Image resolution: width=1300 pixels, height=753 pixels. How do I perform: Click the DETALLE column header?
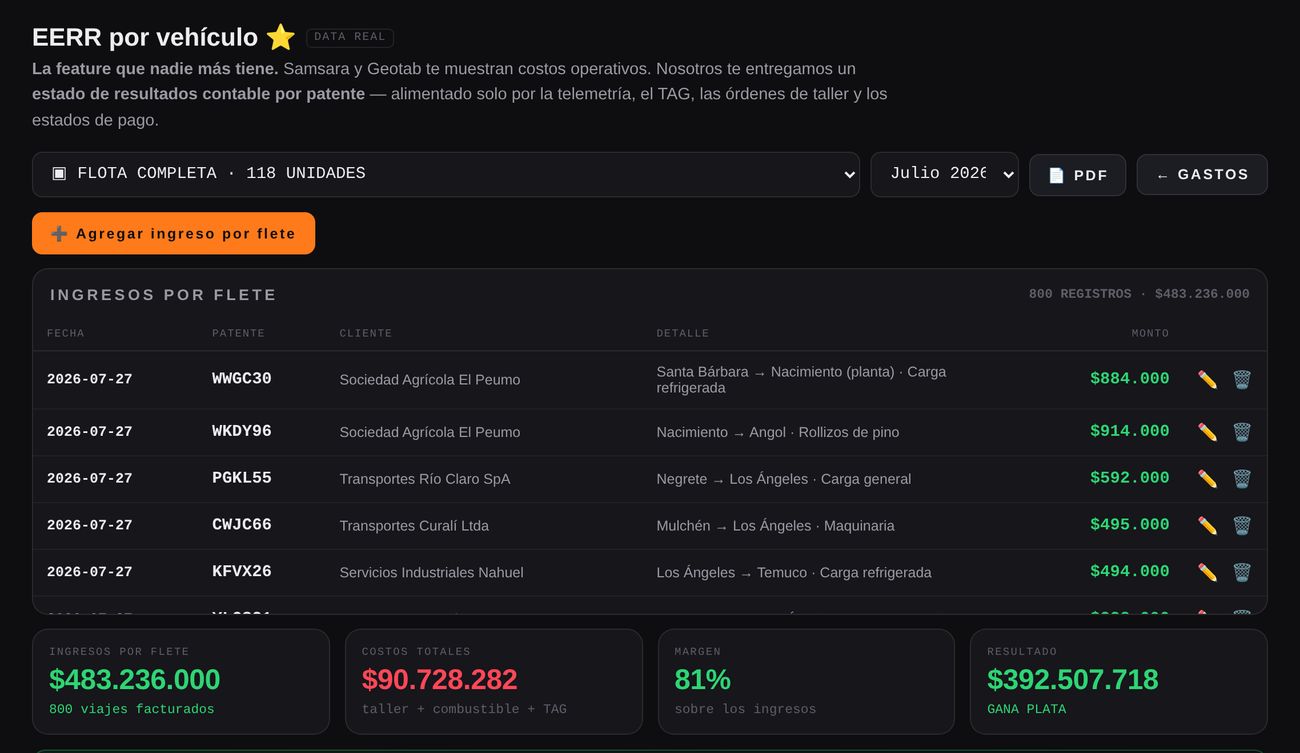coord(683,333)
